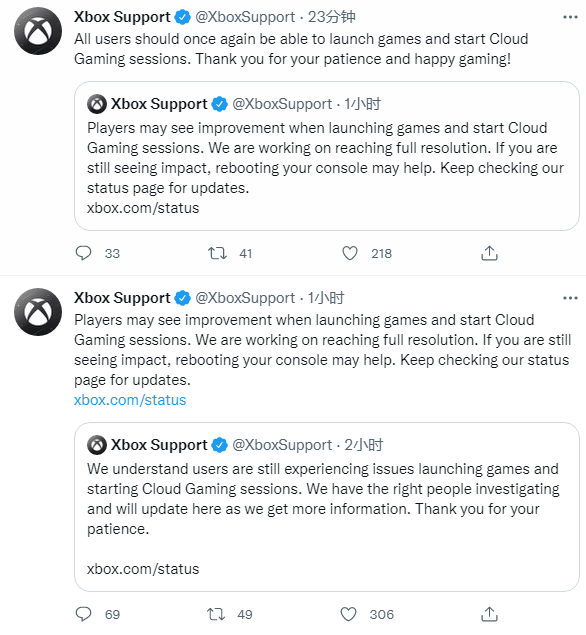The image size is (586, 635).
Task: Open quoted tweet about users experiencing issues
Action: tap(327, 507)
